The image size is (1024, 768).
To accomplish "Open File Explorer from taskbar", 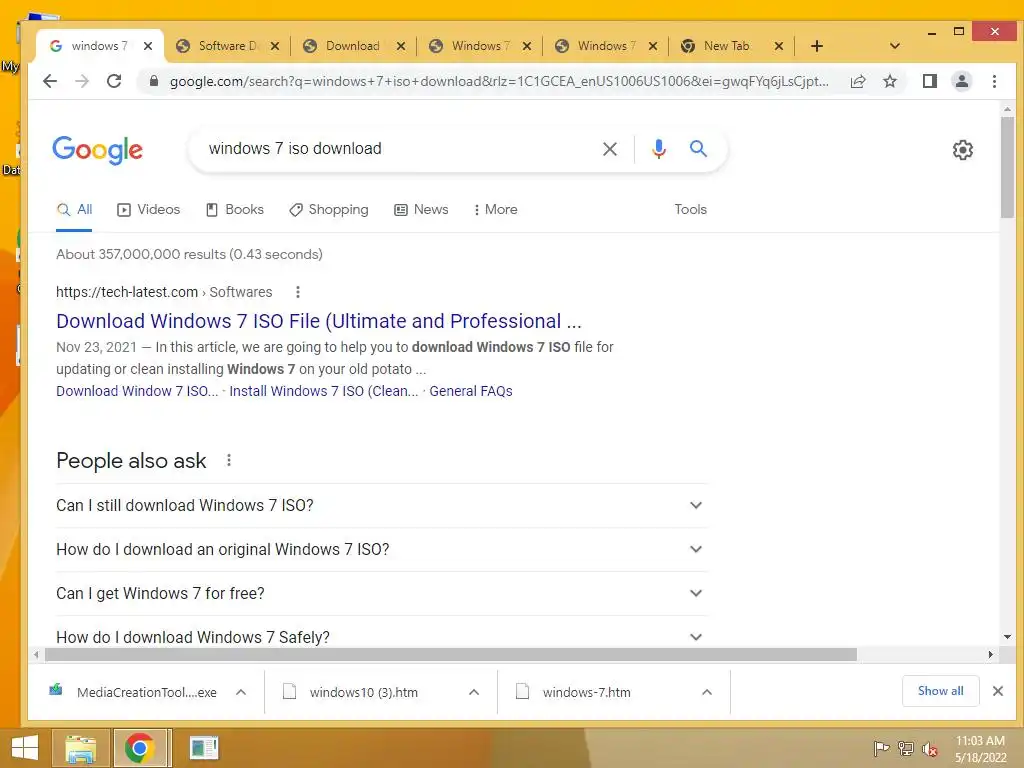I will tap(80, 748).
